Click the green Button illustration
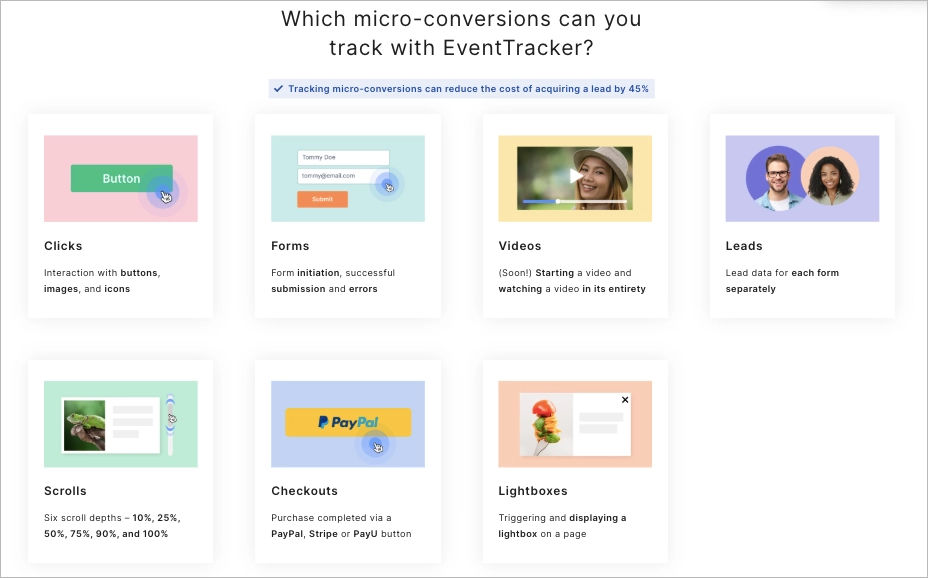 [121, 179]
